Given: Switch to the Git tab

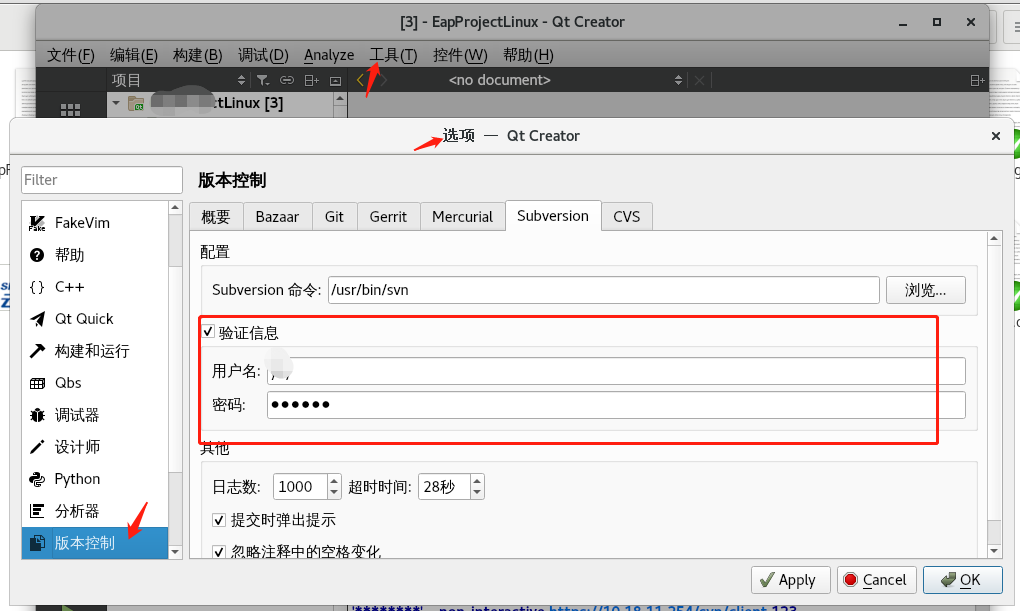Looking at the screenshot, I should coord(334,217).
